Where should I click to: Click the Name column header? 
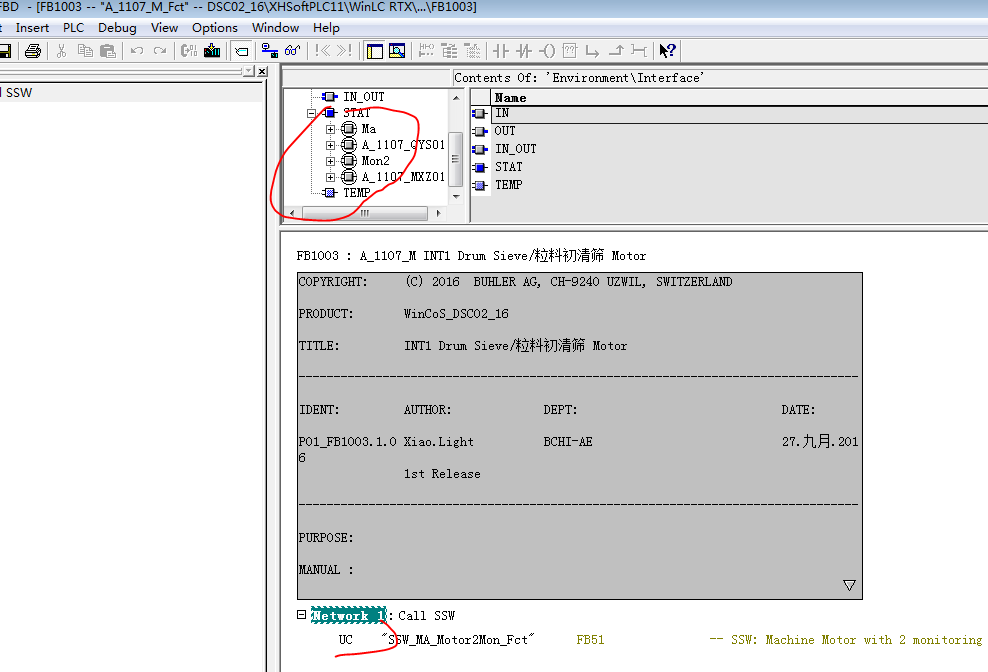(x=510, y=97)
